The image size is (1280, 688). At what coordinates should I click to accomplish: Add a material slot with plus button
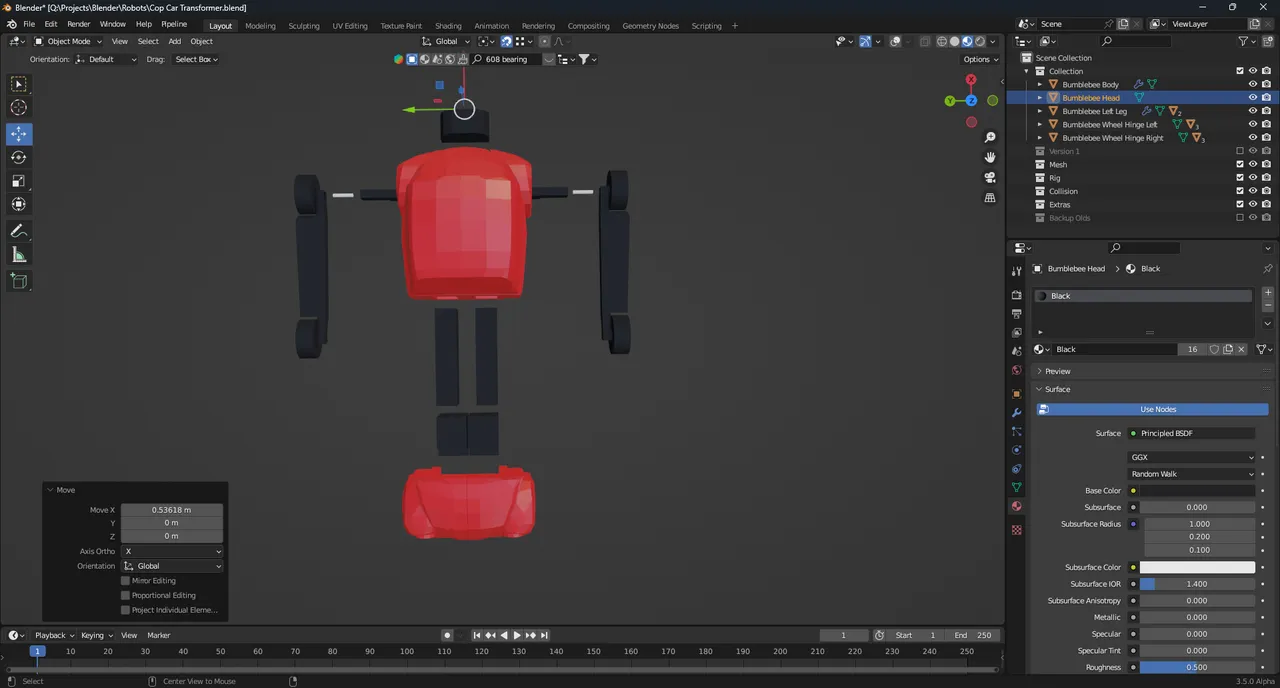1268,293
